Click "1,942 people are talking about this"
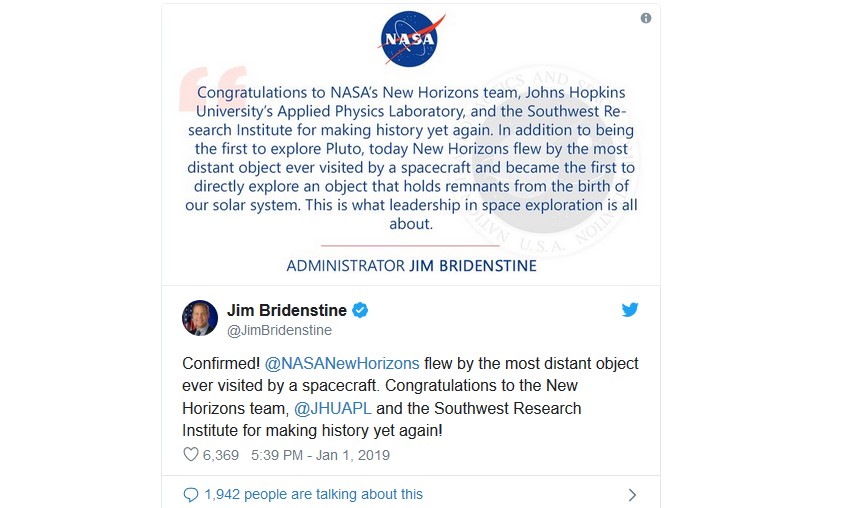The image size is (847, 508). pyautogui.click(x=313, y=494)
